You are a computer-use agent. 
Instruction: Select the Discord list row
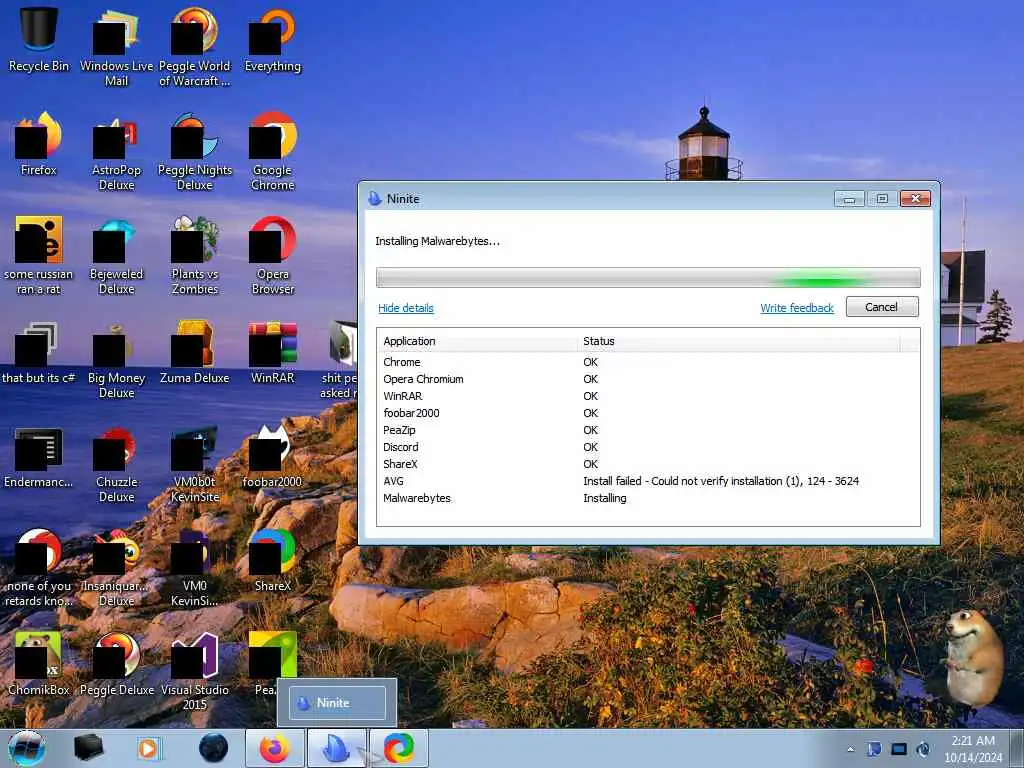pyautogui.click(x=648, y=447)
